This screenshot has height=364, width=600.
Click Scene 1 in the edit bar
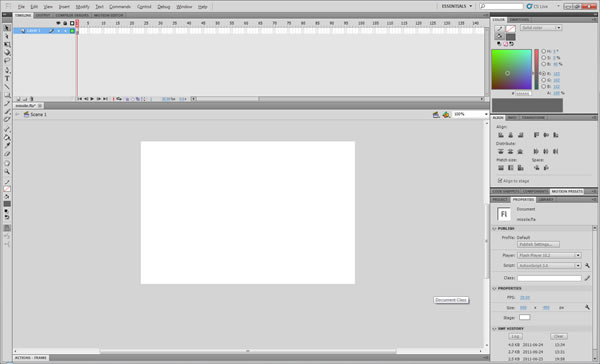pyautogui.click(x=38, y=114)
